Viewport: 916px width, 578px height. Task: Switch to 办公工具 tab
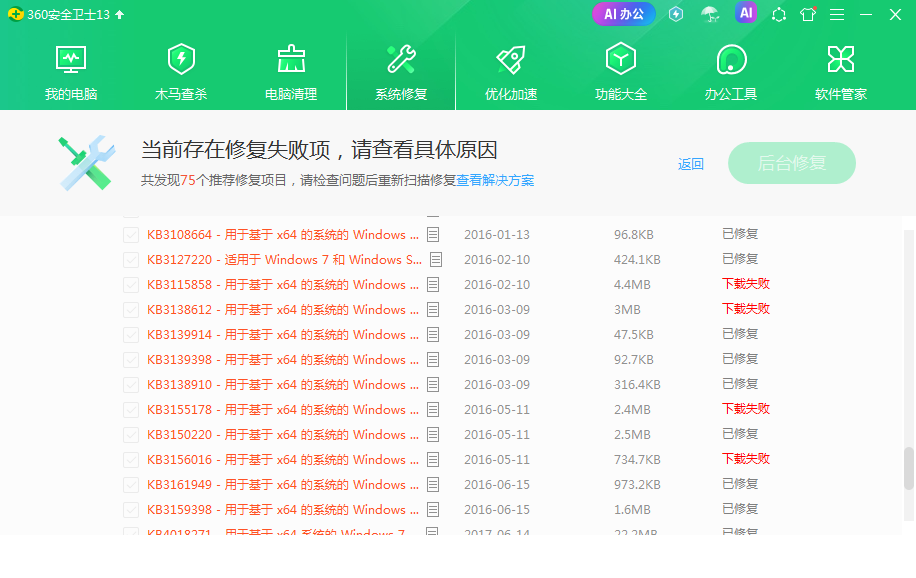[731, 72]
